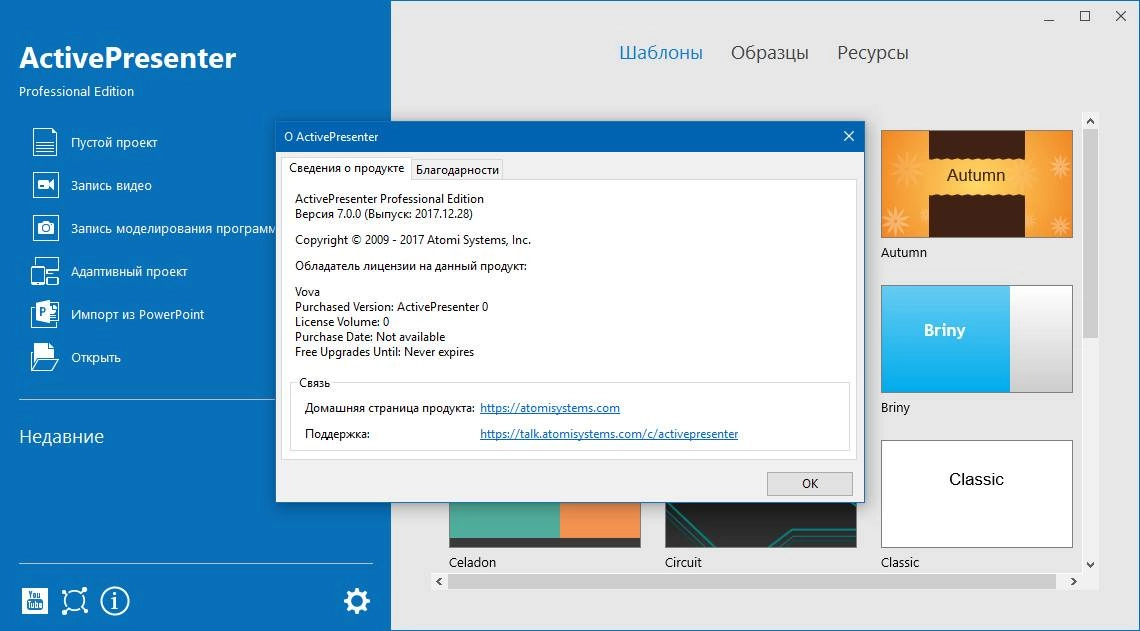Click the horizontal scrollbar left arrow

pos(439,582)
